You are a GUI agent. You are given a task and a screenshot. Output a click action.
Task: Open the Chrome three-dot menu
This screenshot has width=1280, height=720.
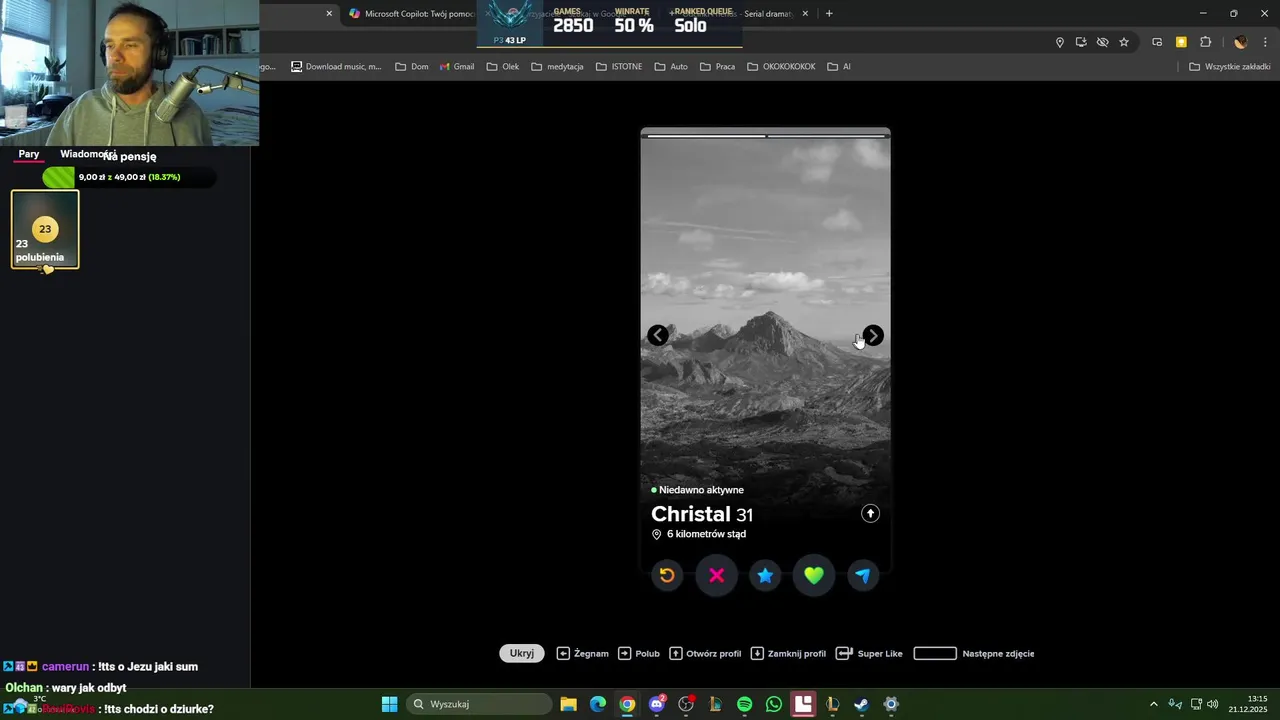pos(1265,42)
